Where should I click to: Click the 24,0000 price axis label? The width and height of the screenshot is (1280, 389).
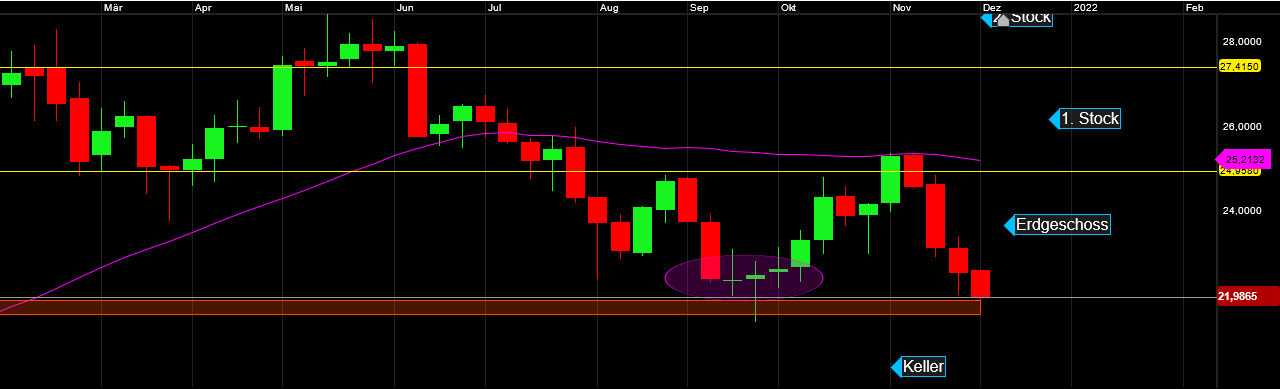click(1241, 211)
